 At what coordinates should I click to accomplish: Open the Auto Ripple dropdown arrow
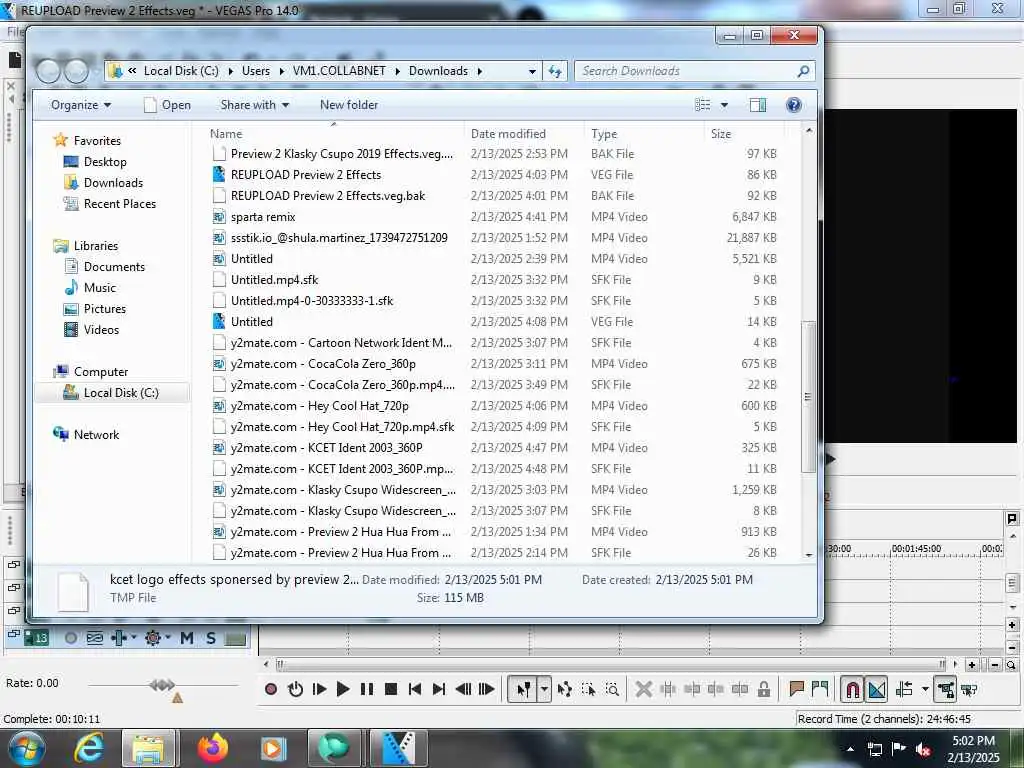click(x=925, y=689)
